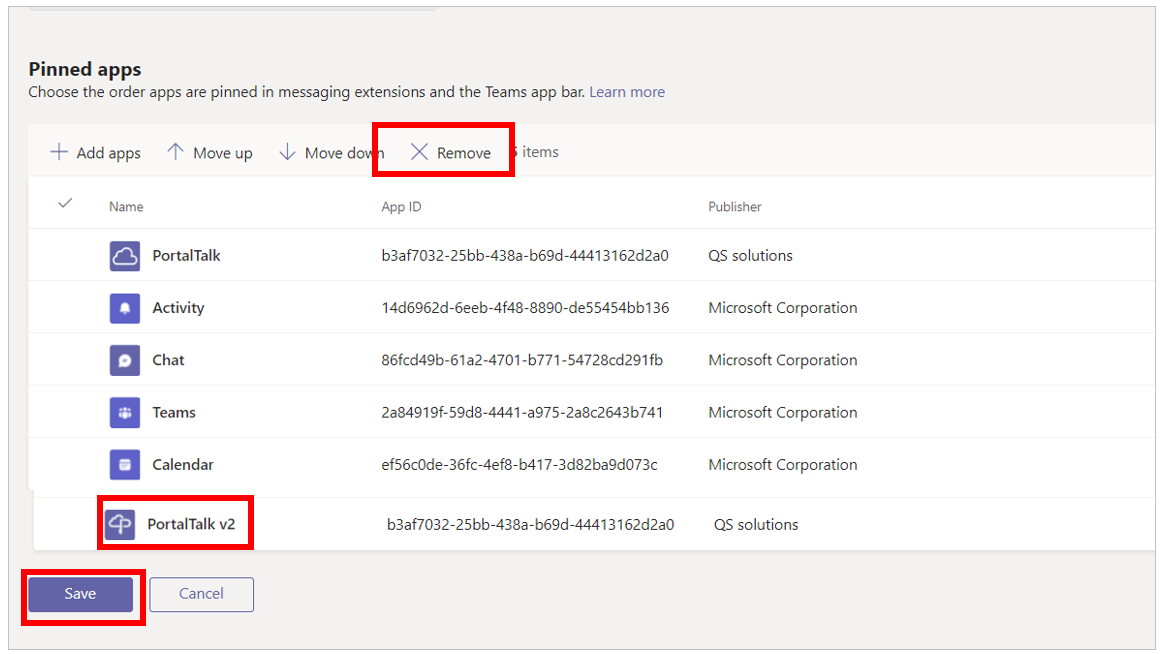
Task: Click the Save button
Action: coord(80,594)
